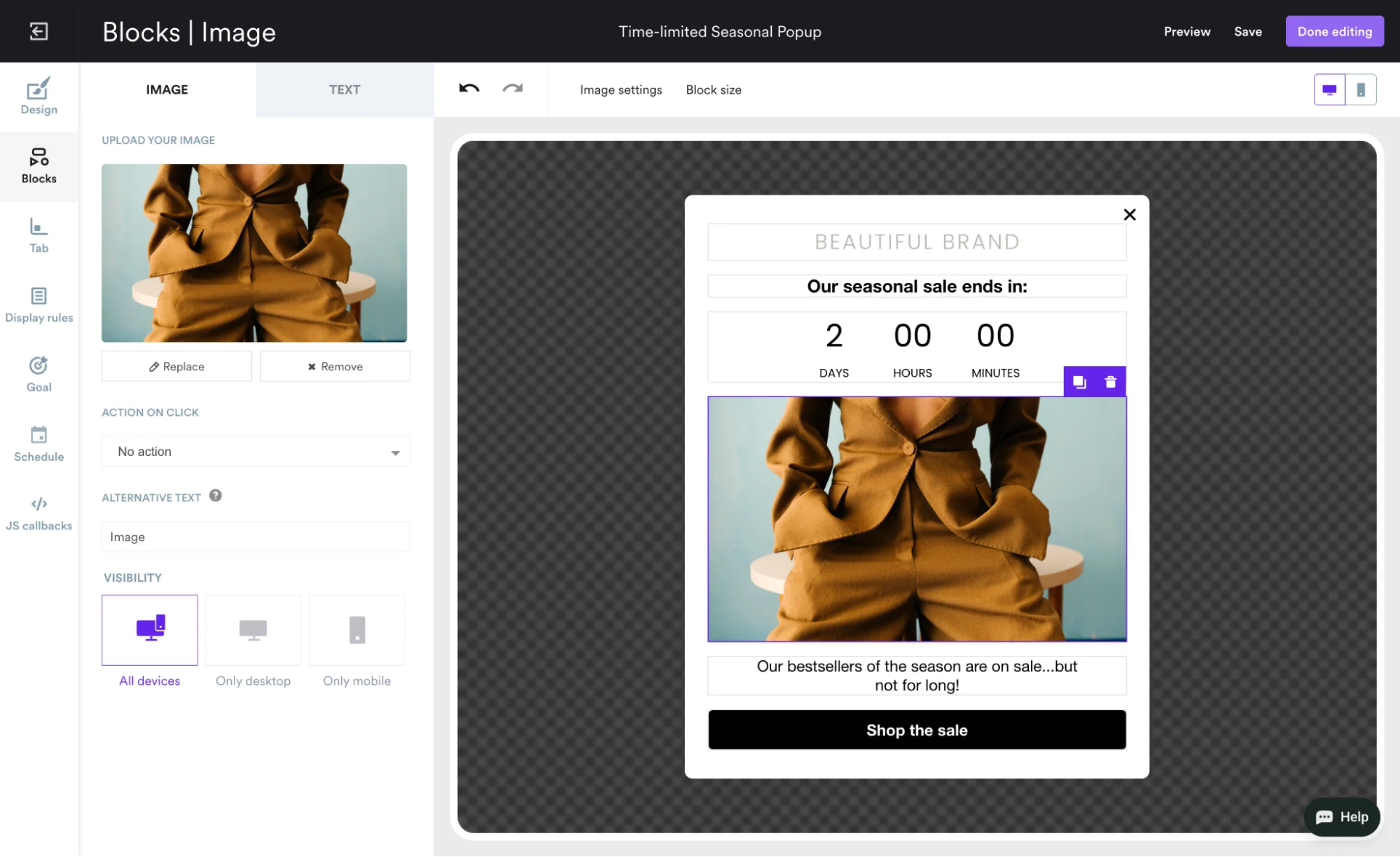Screen dimensions: 1400x857
Task: Expand the No action dropdown
Action: 256,452
